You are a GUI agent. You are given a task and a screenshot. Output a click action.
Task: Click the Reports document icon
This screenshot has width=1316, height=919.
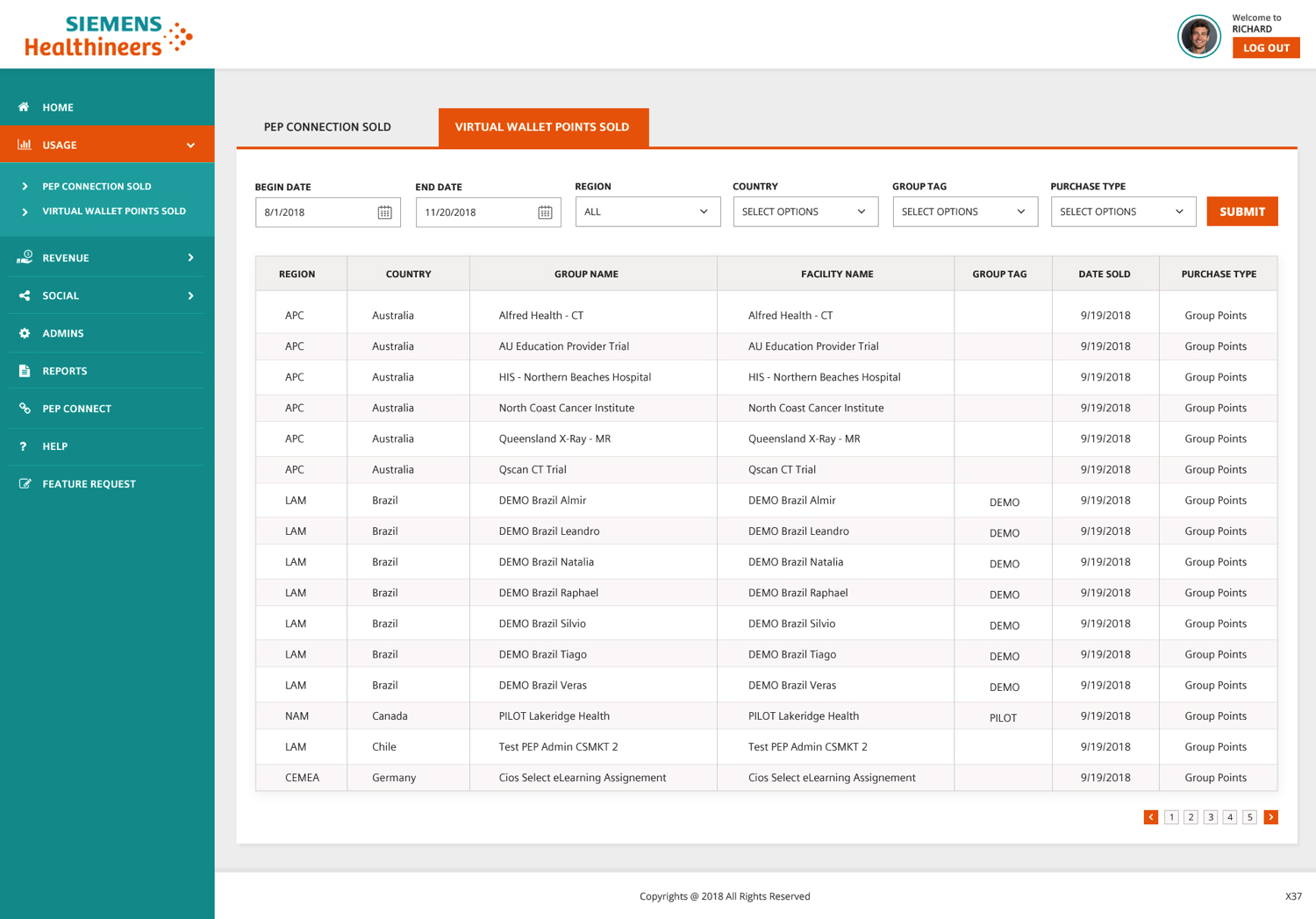point(24,371)
